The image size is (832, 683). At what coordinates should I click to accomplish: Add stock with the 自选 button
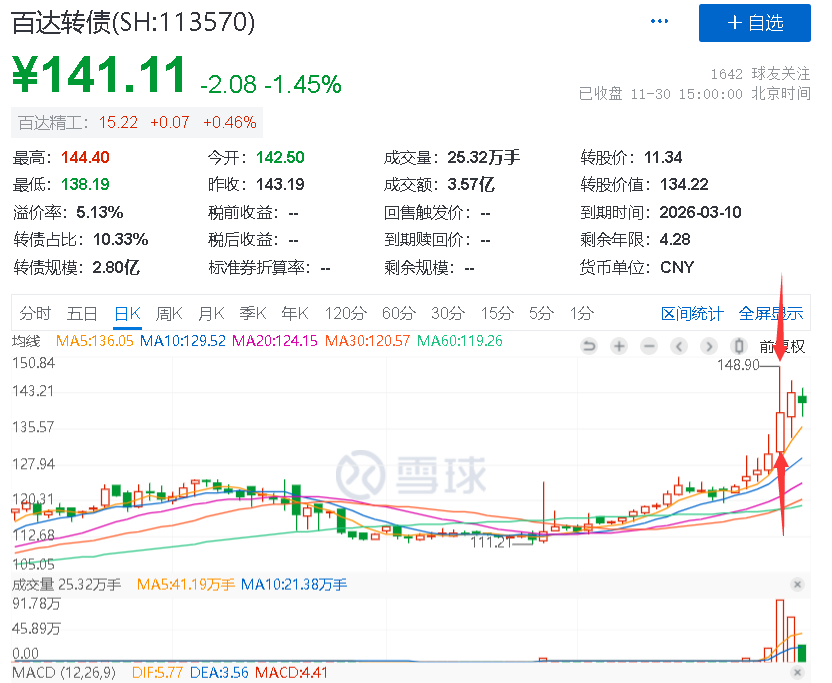[755, 23]
